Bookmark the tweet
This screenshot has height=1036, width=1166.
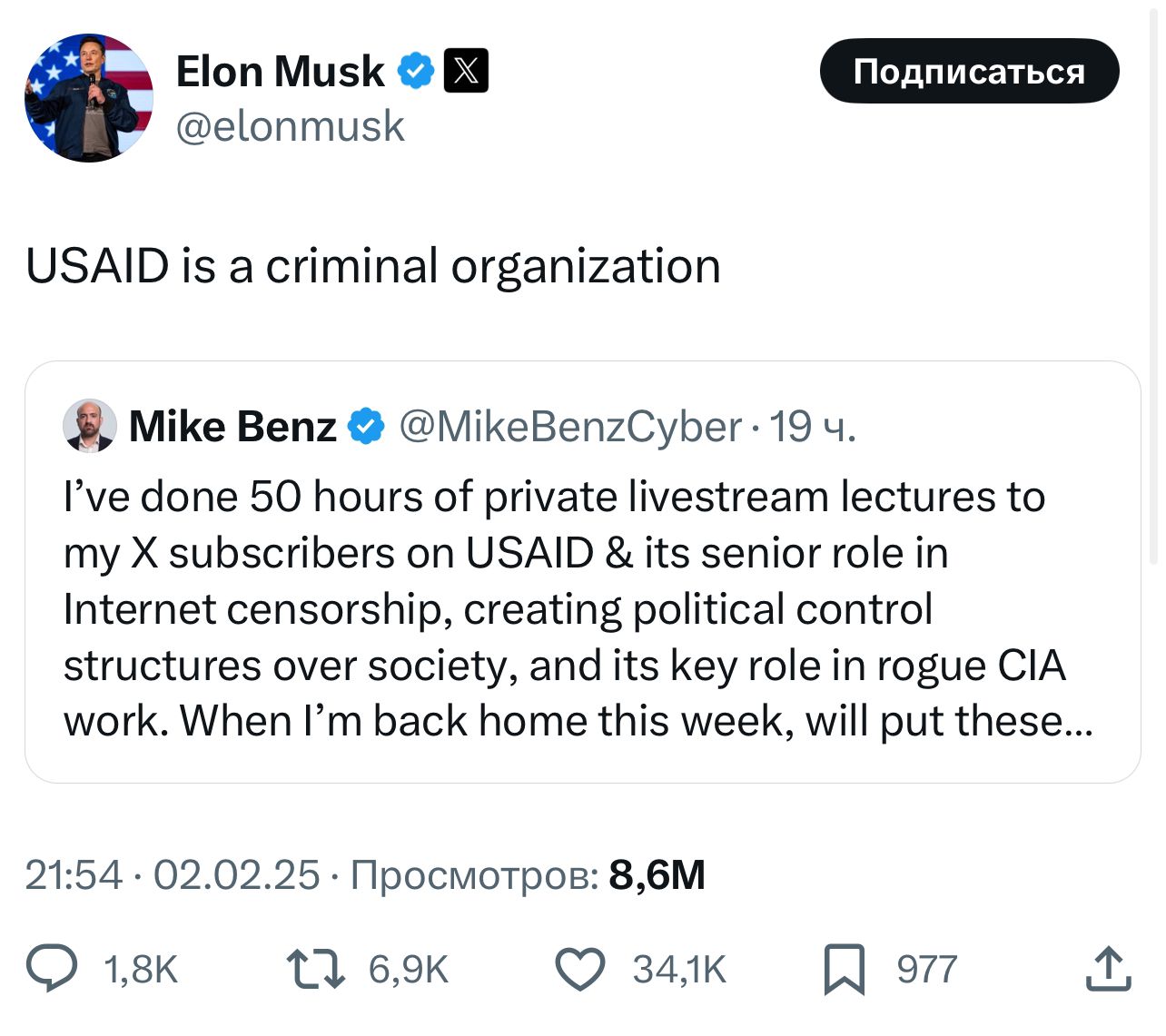tap(844, 969)
